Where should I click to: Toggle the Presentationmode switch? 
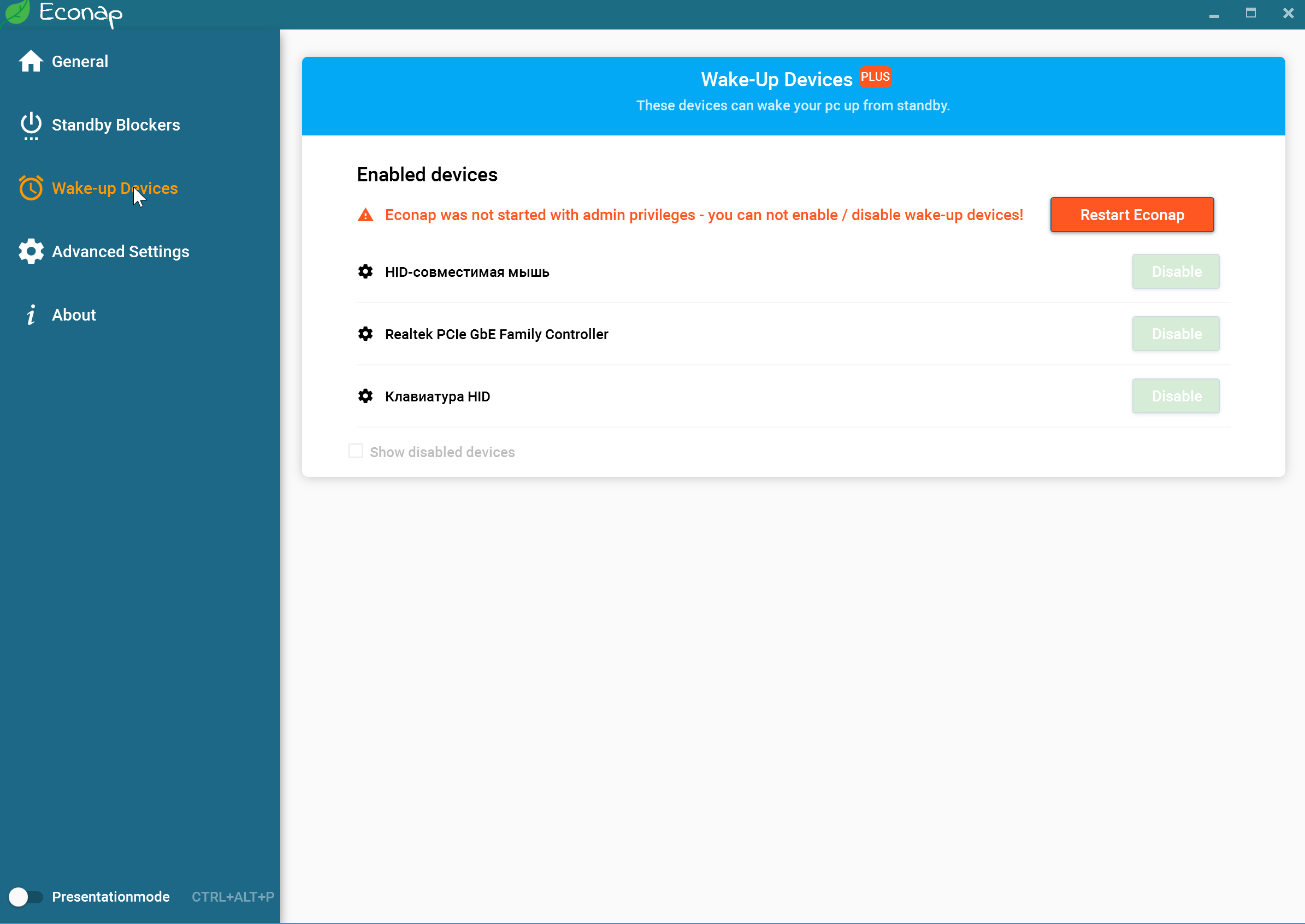point(26,897)
